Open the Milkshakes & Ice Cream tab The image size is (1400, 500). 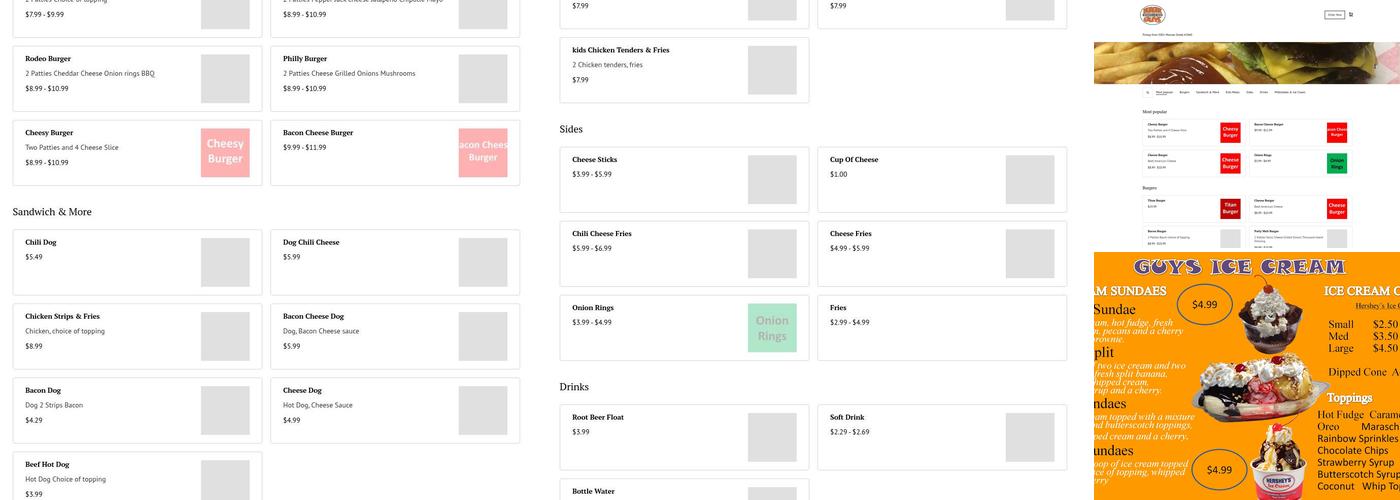coord(1289,92)
